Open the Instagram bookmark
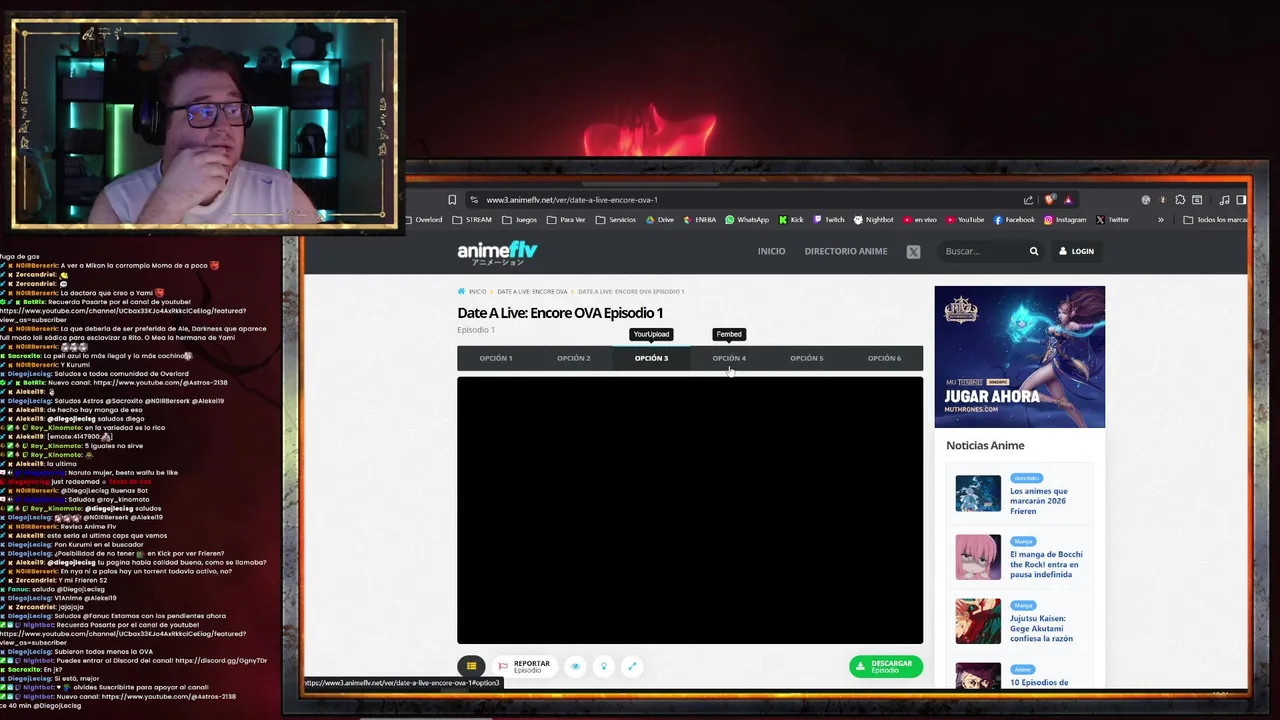Screen dimensions: 1280x720 coord(1065,220)
